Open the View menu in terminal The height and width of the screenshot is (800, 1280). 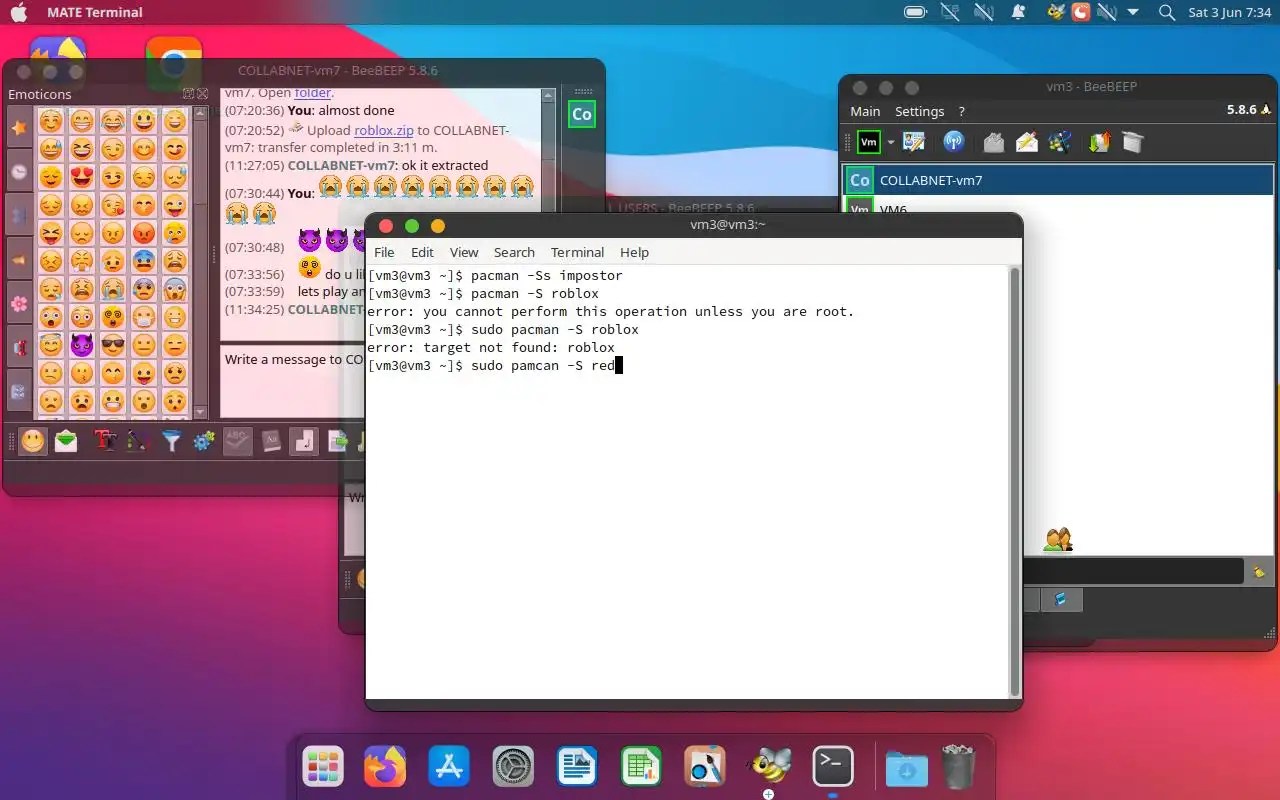click(464, 252)
